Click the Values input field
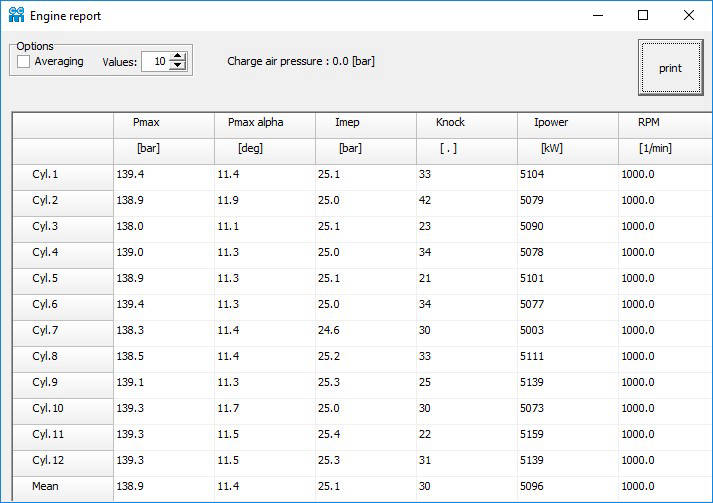 click(156, 61)
